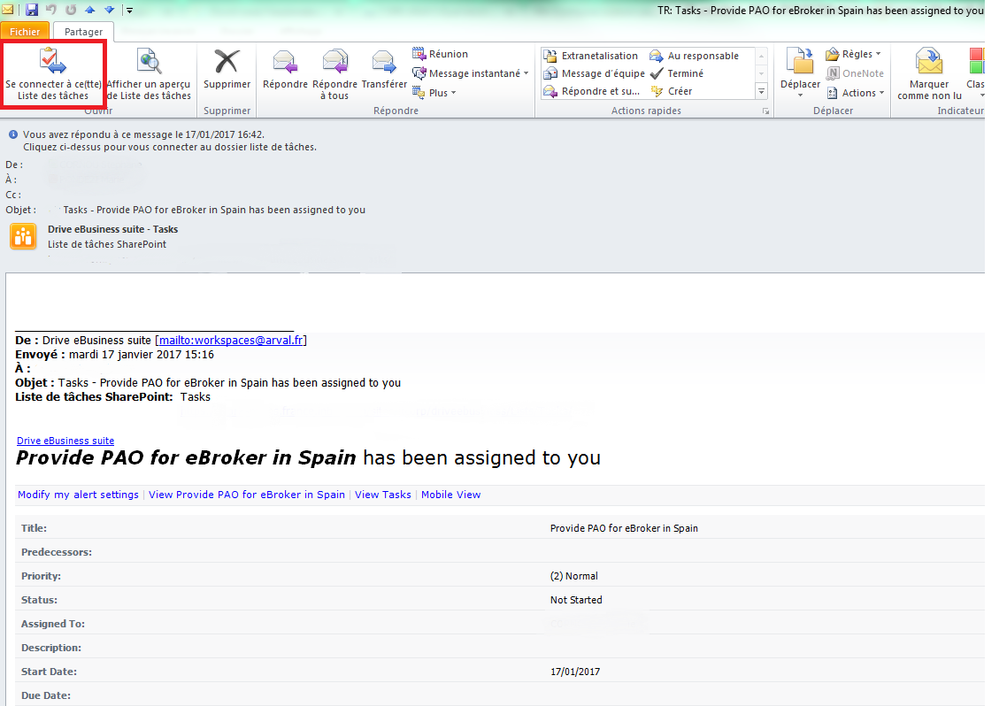Open Afficher un aperçu de Liste des tâches
The image size is (999, 706).
click(x=148, y=75)
